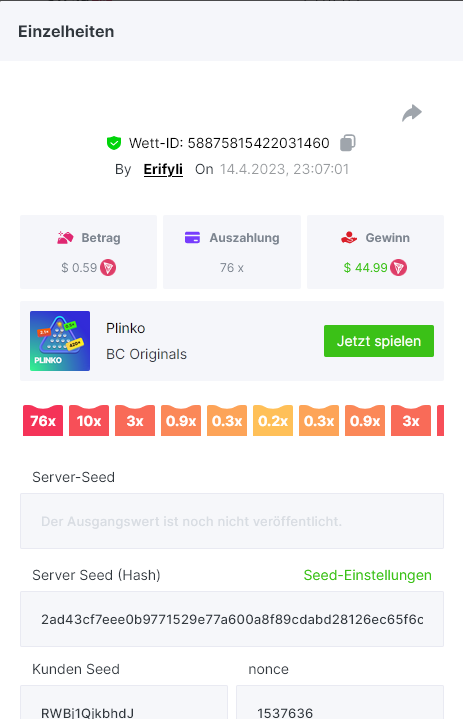Select the 76x multiplier tile

click(x=43, y=420)
